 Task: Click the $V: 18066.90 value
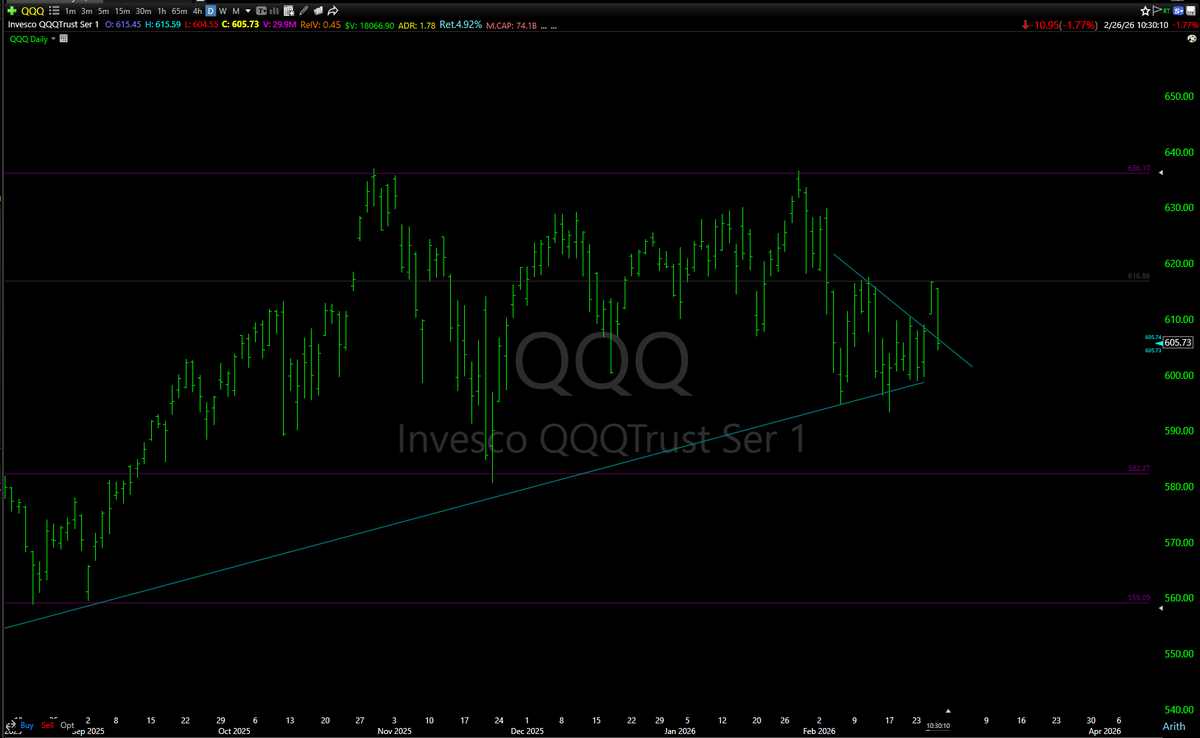point(370,25)
